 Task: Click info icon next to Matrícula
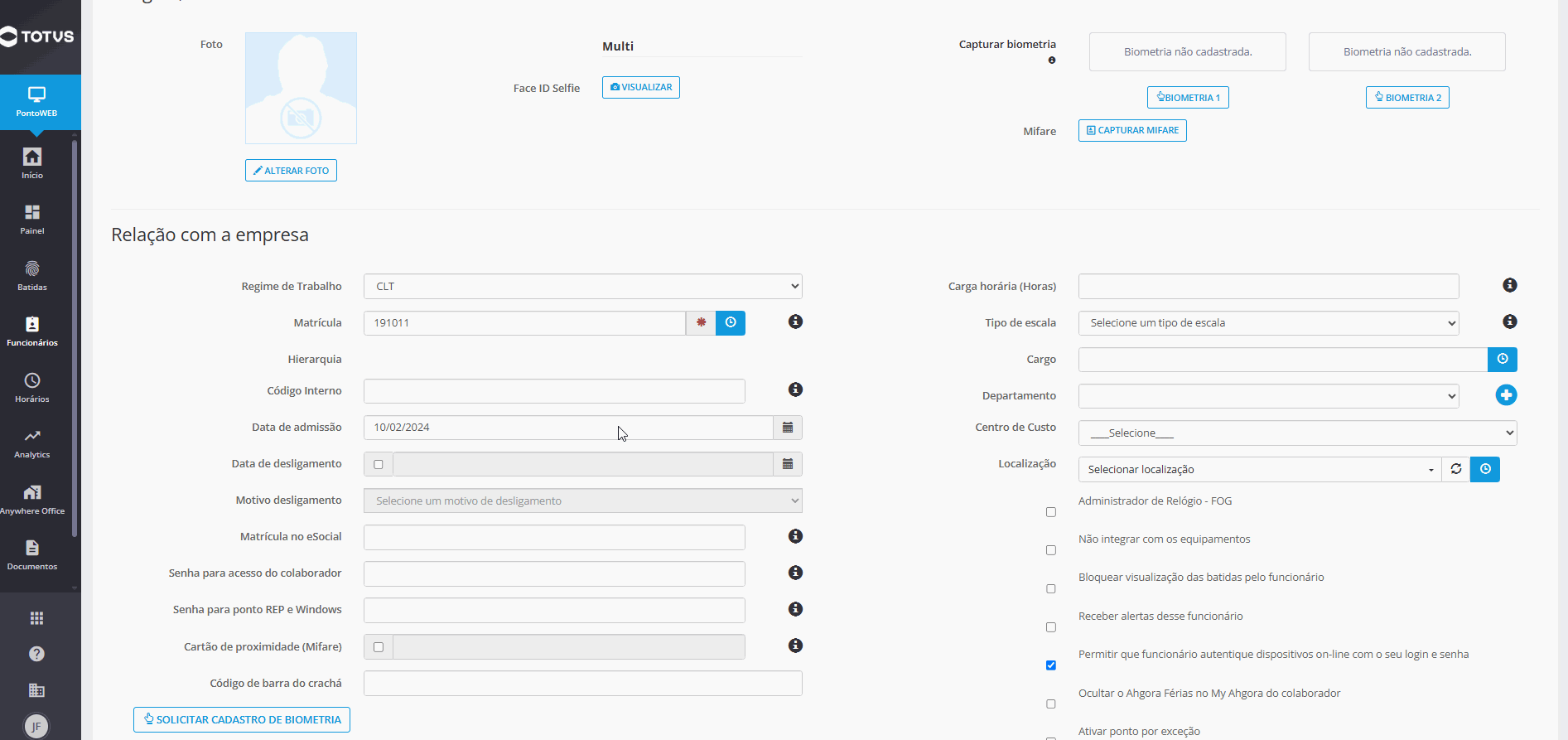click(795, 322)
